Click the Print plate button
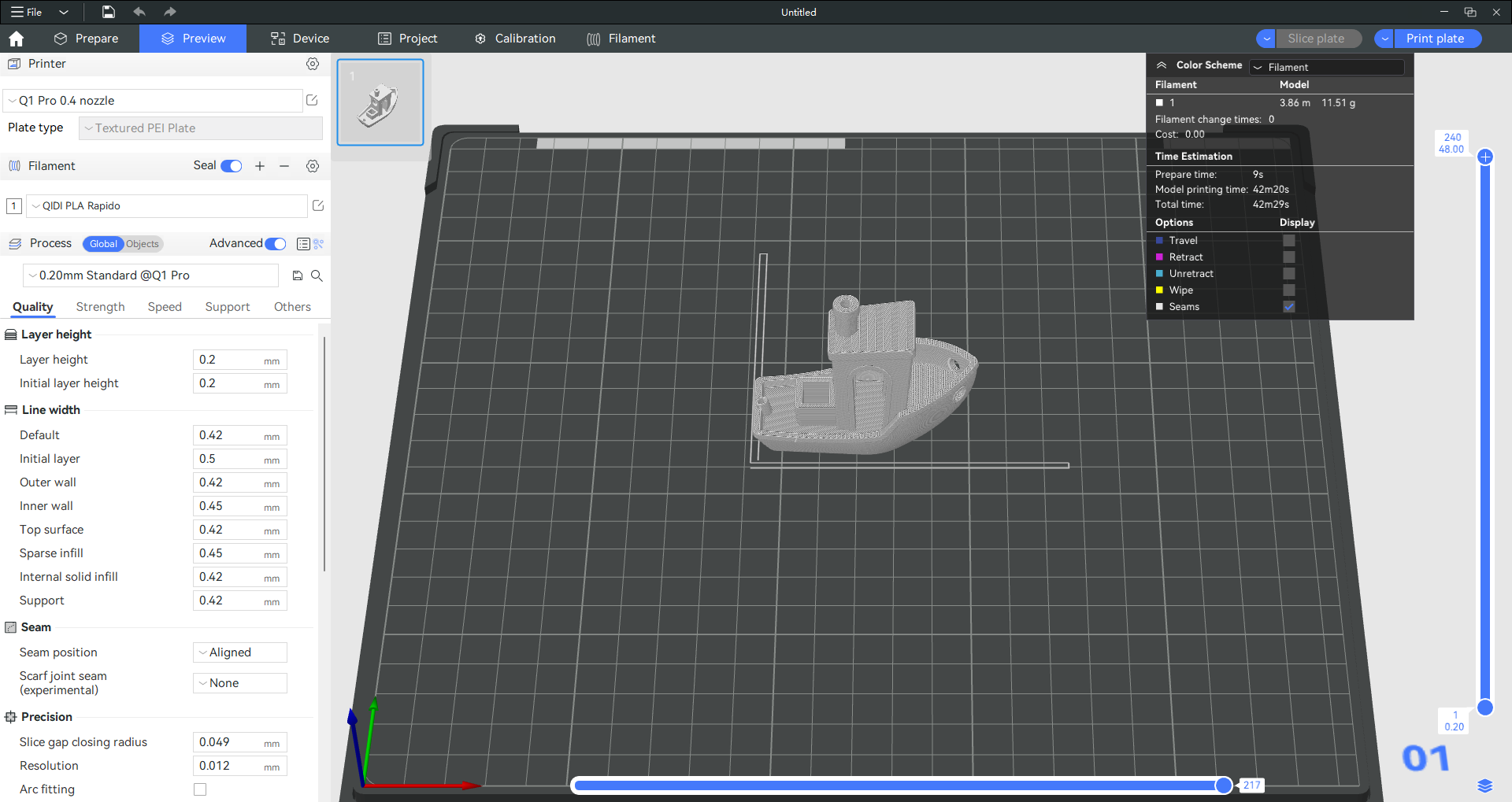Viewport: 1512px width, 802px height. [1435, 39]
